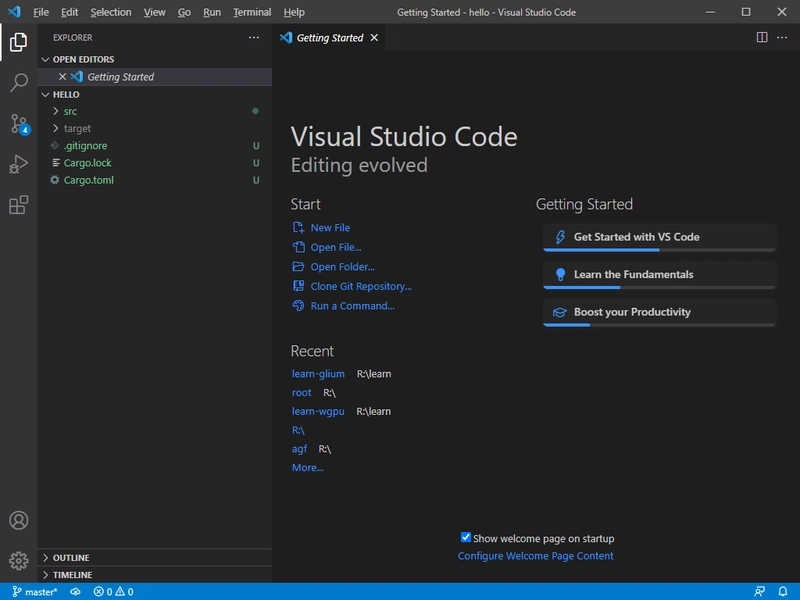Open Boost your Productivity walkthrough
800x600 pixels.
[659, 312]
